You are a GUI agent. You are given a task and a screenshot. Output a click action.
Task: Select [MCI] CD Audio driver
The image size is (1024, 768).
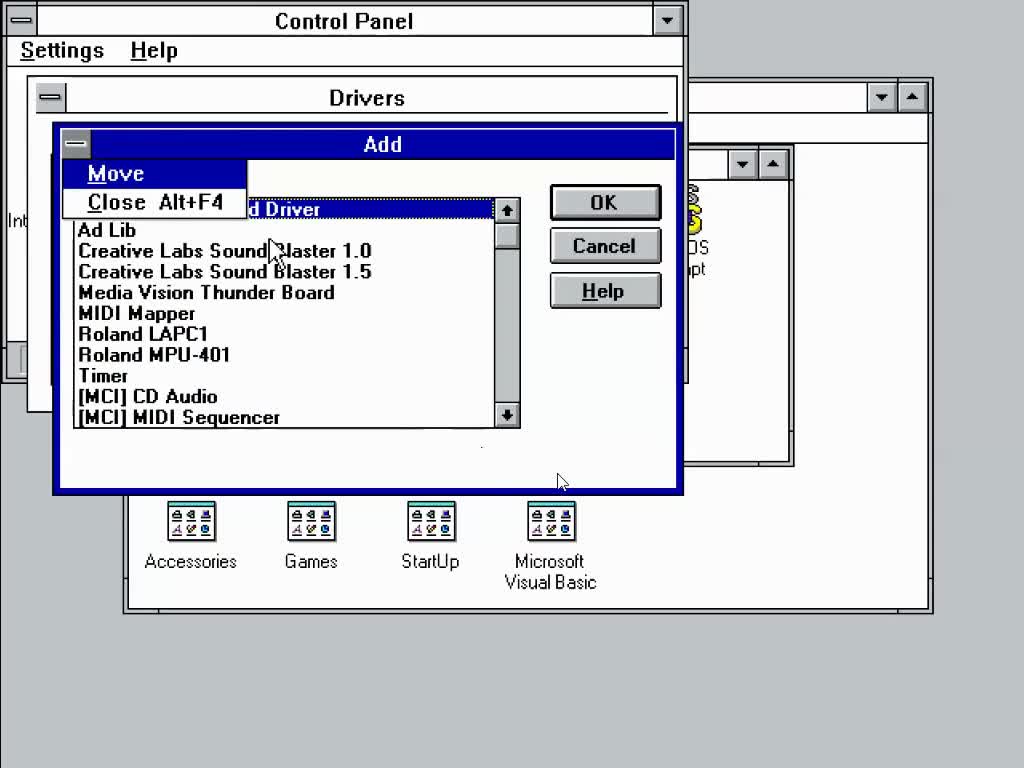tap(285, 397)
